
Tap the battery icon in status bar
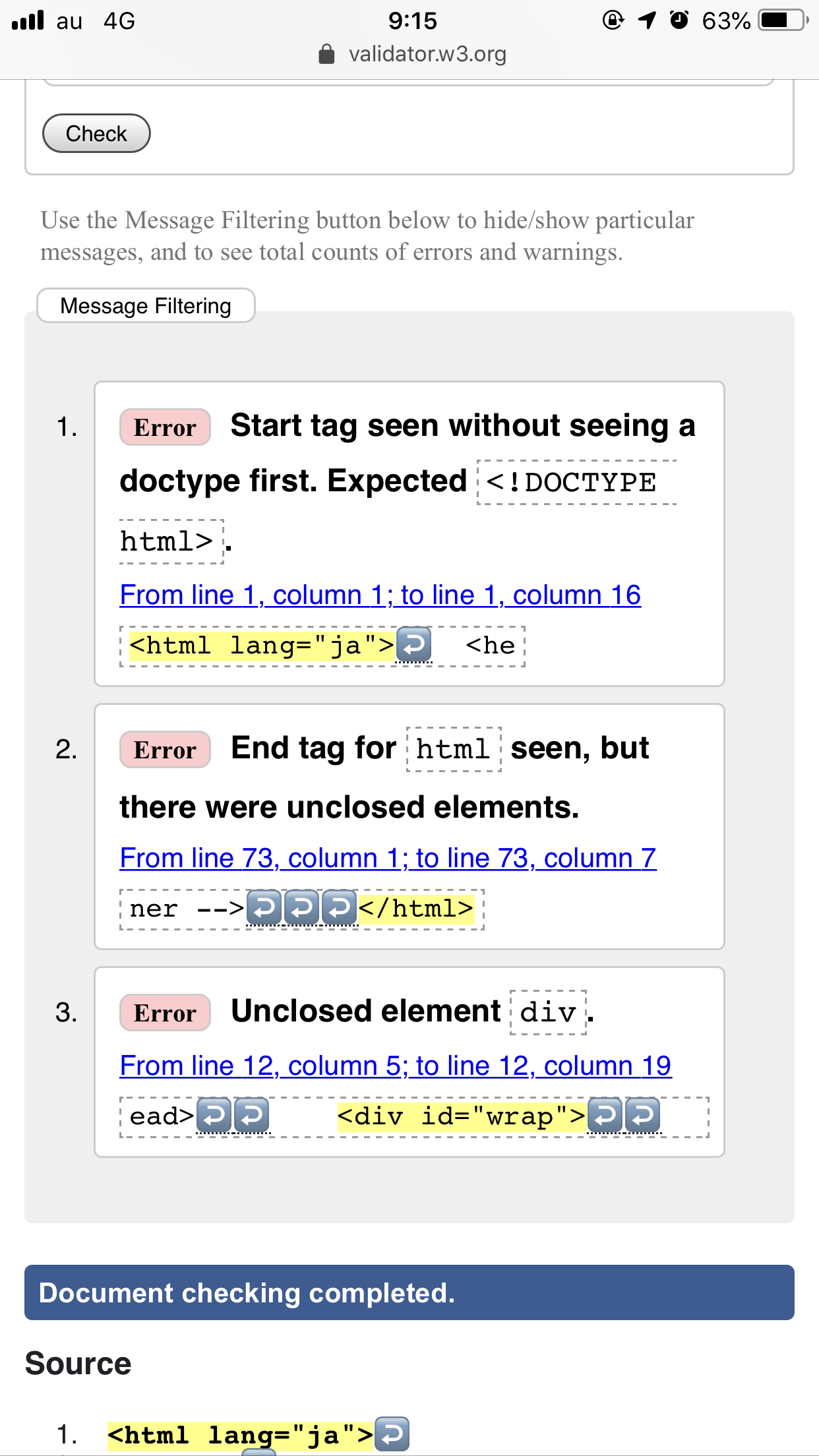(x=783, y=20)
